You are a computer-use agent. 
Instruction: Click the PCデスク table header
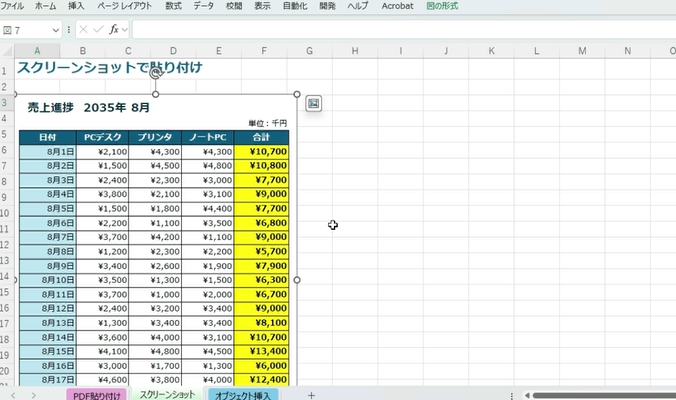pyautogui.click(x=103, y=137)
